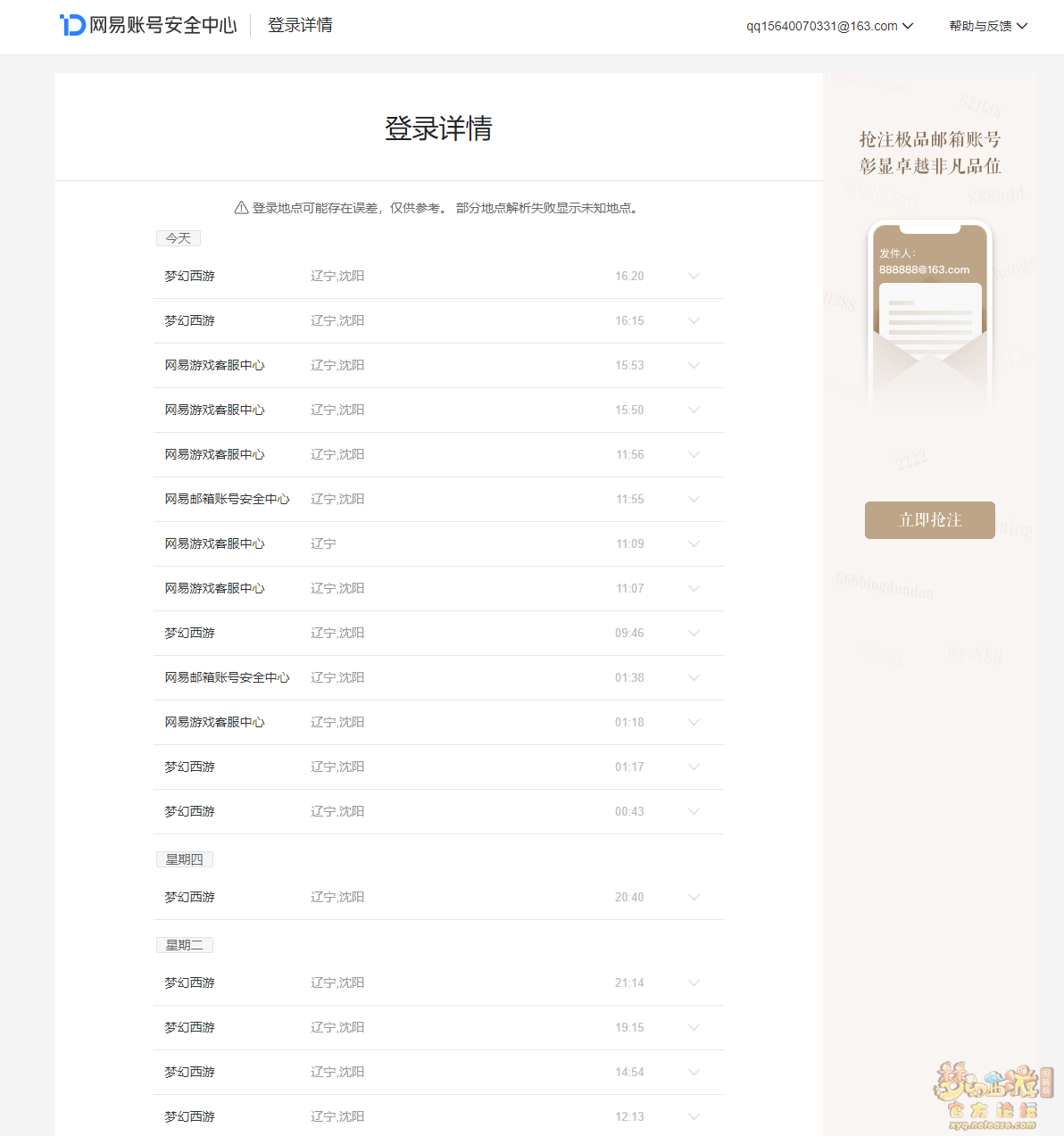Screen dimensions: 1064x1136
Task: Expand the 梦幻西游 login at 09:46
Action: [x=694, y=634]
